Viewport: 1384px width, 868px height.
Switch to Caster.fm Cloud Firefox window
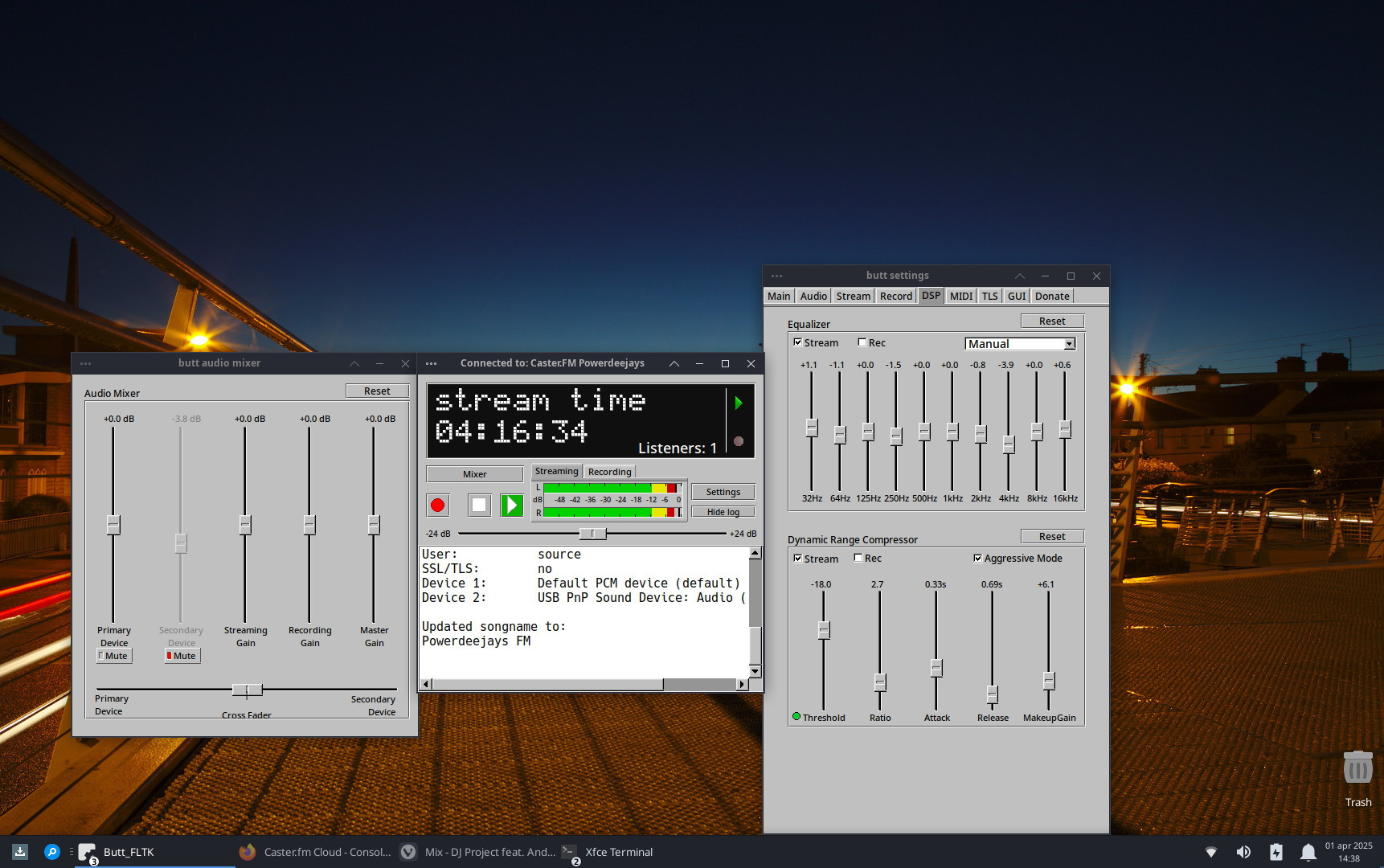coord(316,852)
